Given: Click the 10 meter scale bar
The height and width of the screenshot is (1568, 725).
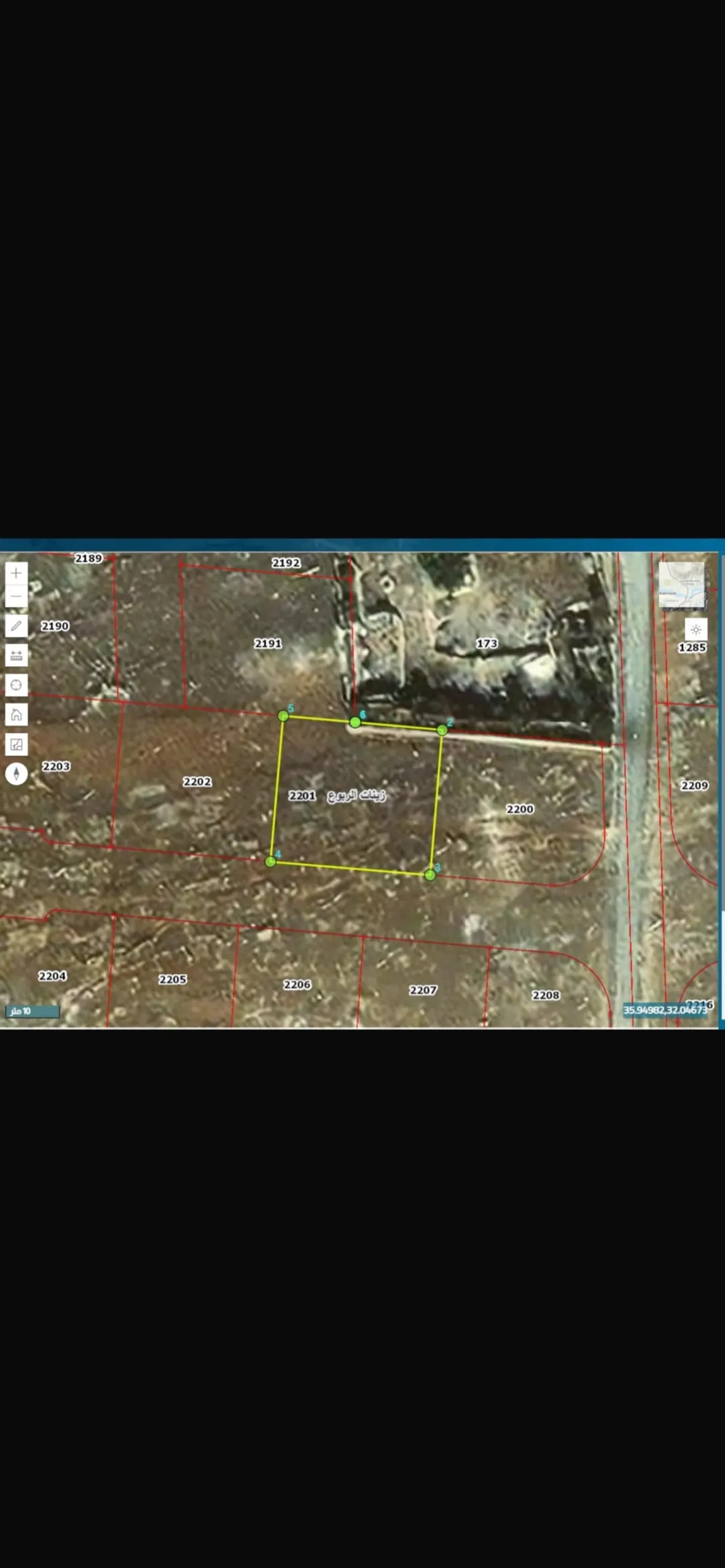Looking at the screenshot, I should coord(32,1011).
